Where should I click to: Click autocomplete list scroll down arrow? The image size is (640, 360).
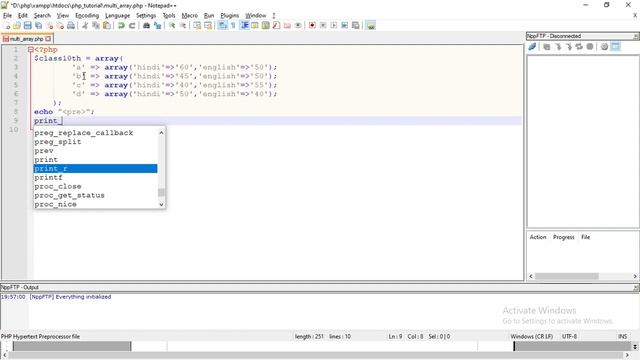[161, 204]
